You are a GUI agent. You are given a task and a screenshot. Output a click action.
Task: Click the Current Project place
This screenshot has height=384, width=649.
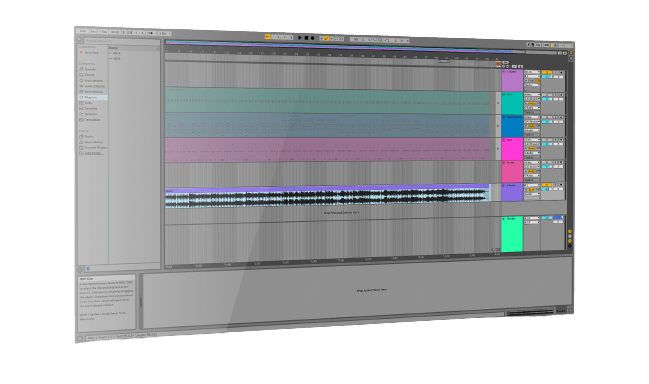pos(95,147)
